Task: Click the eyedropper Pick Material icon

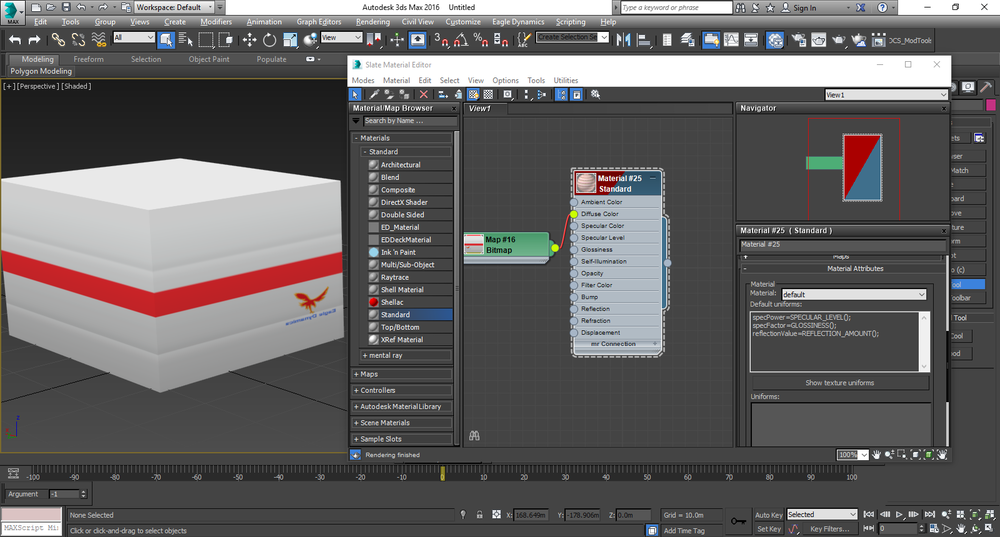Action: pos(375,95)
